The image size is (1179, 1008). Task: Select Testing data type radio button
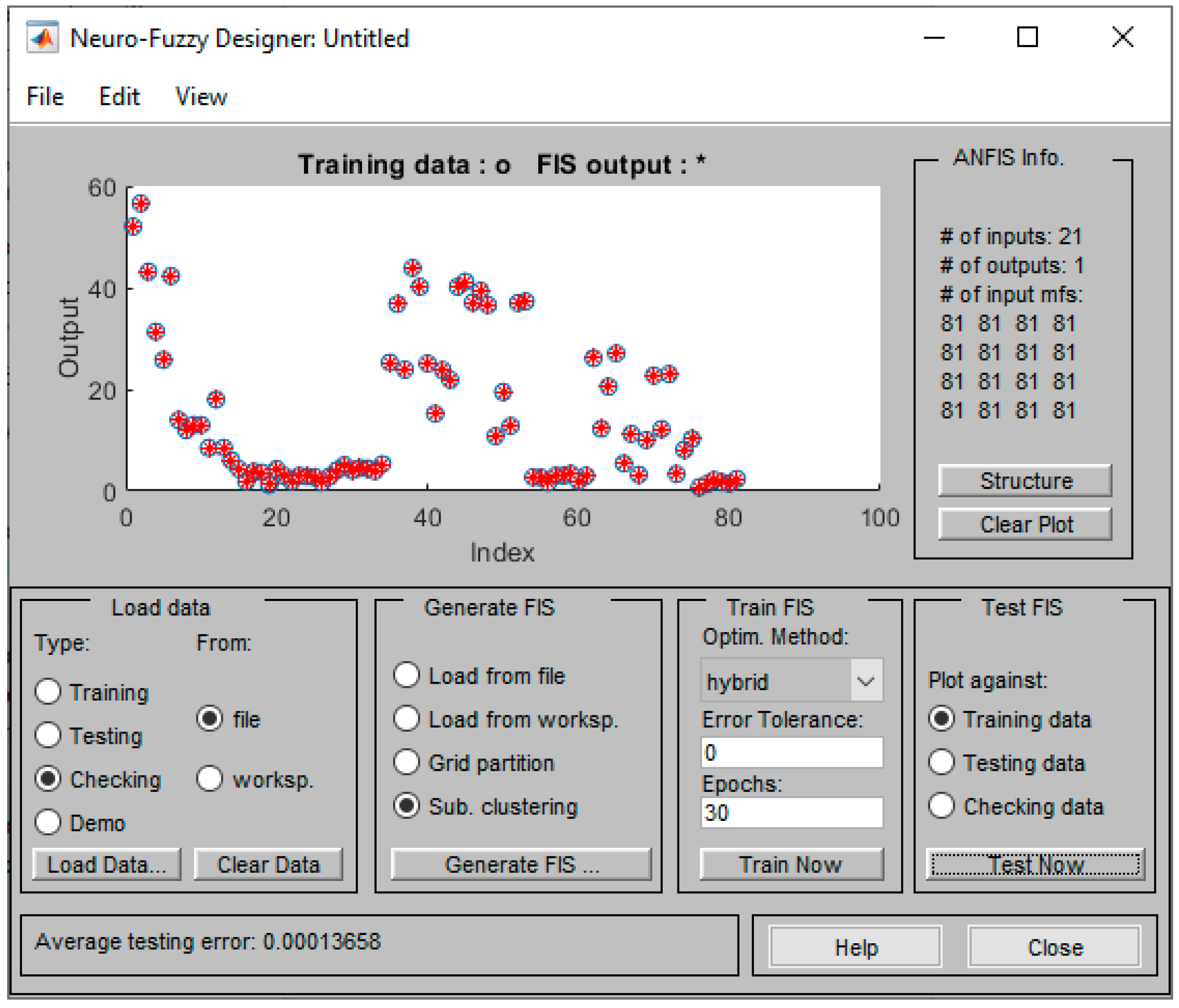pos(48,735)
